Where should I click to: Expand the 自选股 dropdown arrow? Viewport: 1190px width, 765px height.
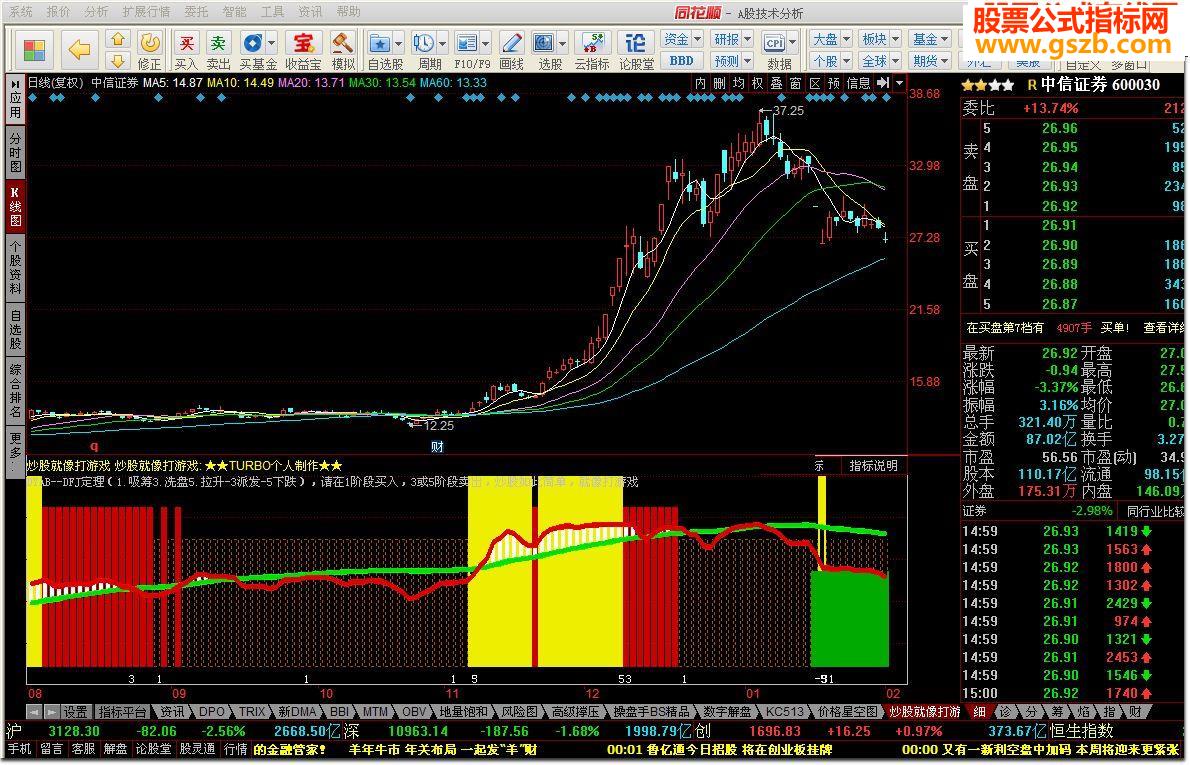coord(398,42)
